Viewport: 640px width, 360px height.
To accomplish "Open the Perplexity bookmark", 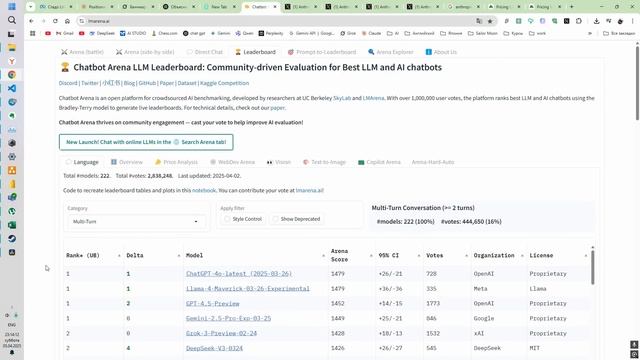I will coord(270,33).
